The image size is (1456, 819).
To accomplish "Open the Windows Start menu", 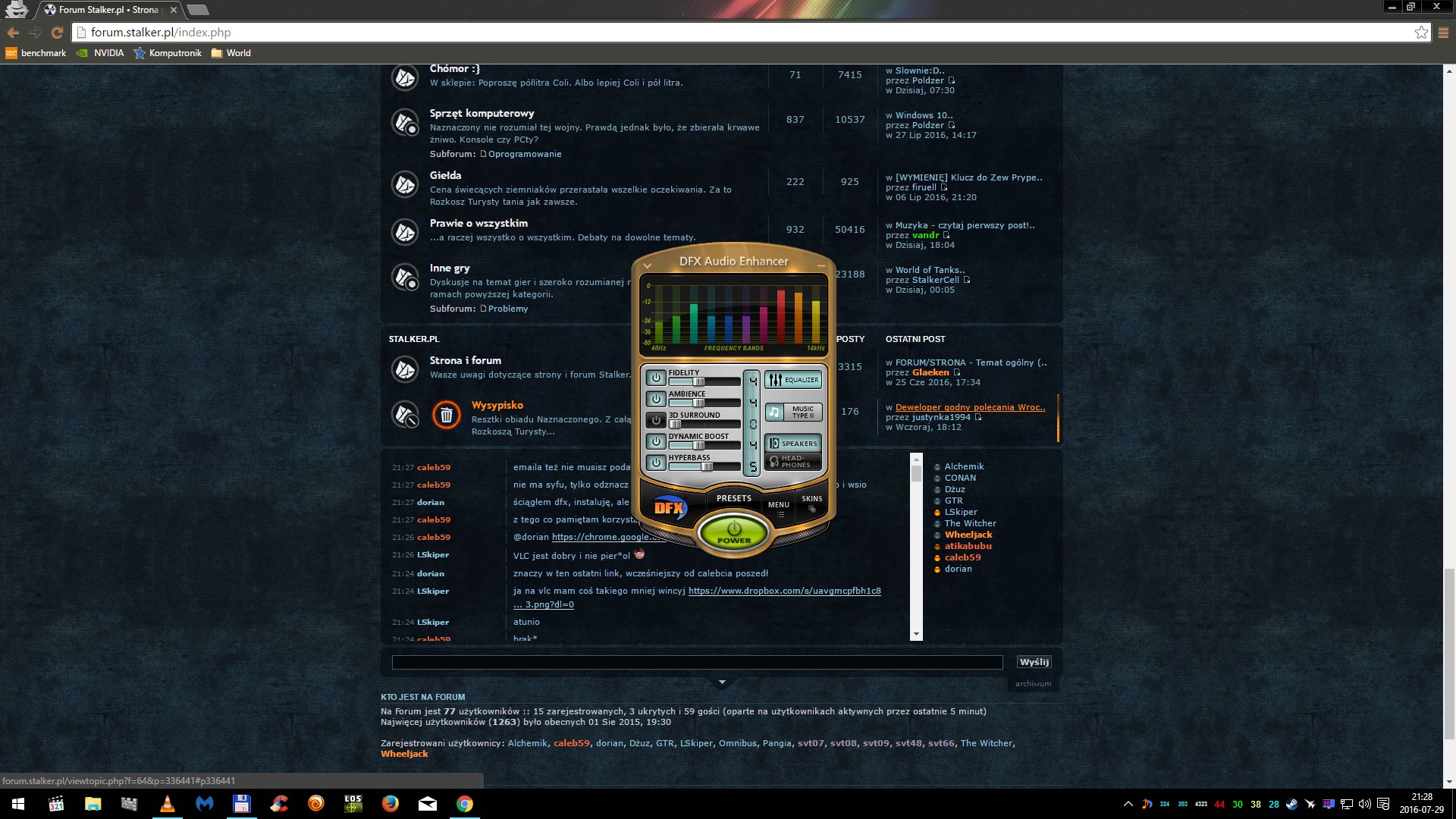I will click(18, 804).
